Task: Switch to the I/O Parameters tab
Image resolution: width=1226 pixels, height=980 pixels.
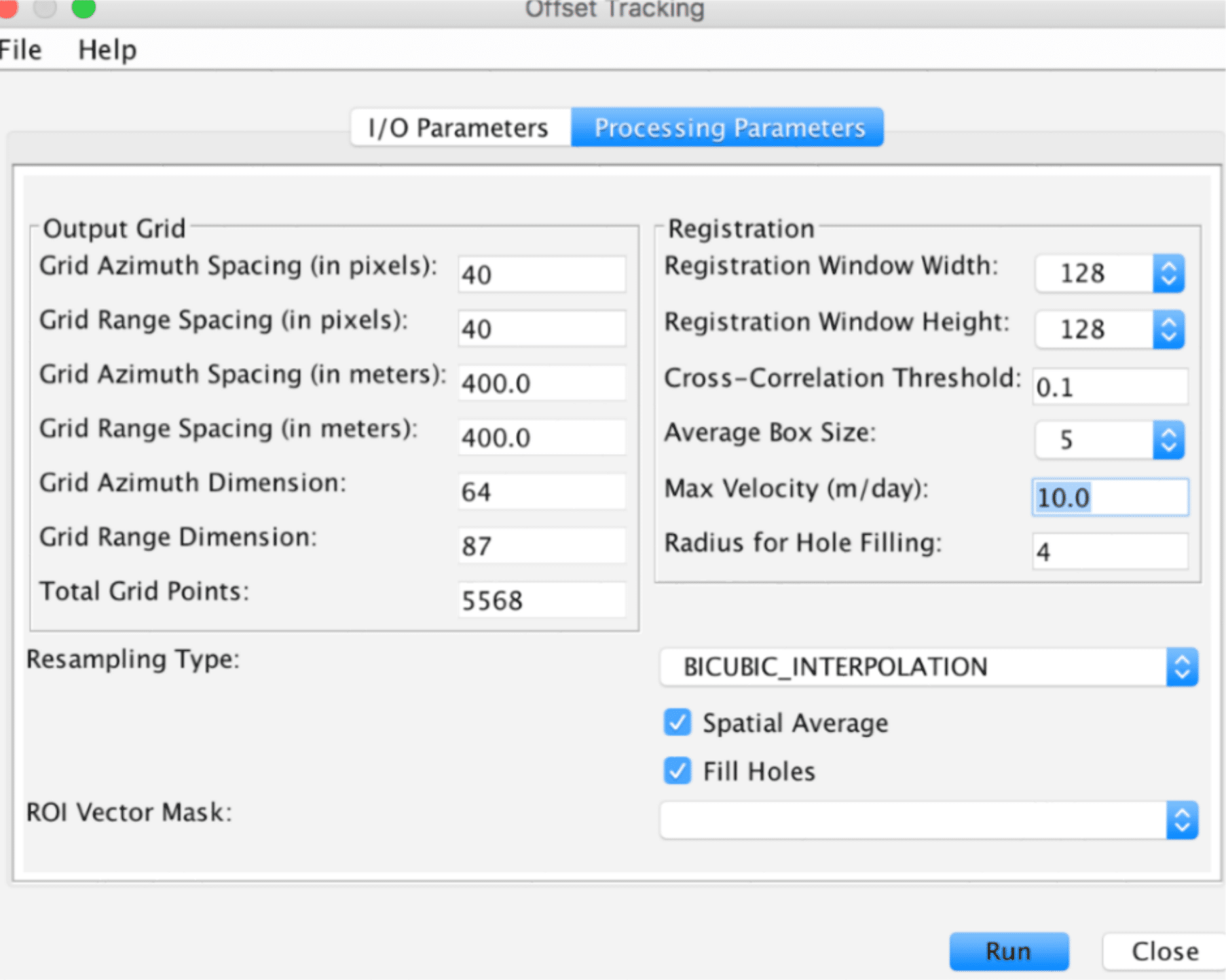Action: [460, 128]
